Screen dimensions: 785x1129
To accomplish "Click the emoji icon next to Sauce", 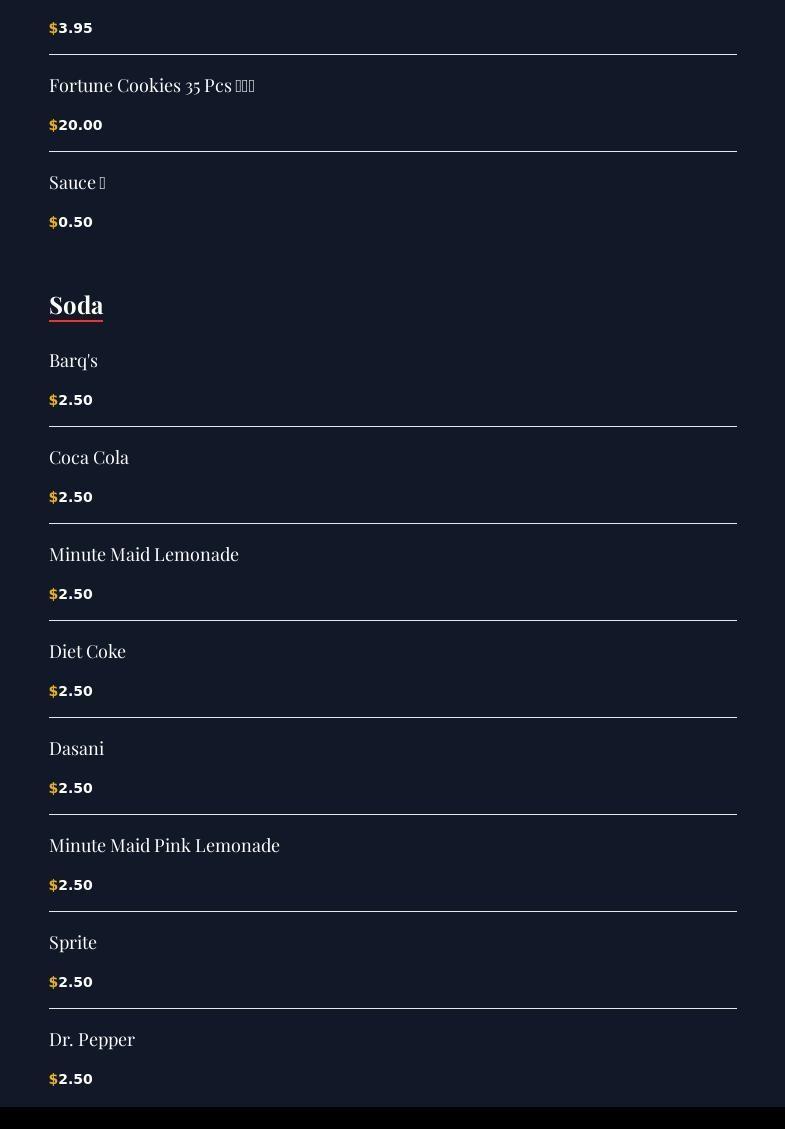I will point(102,183).
